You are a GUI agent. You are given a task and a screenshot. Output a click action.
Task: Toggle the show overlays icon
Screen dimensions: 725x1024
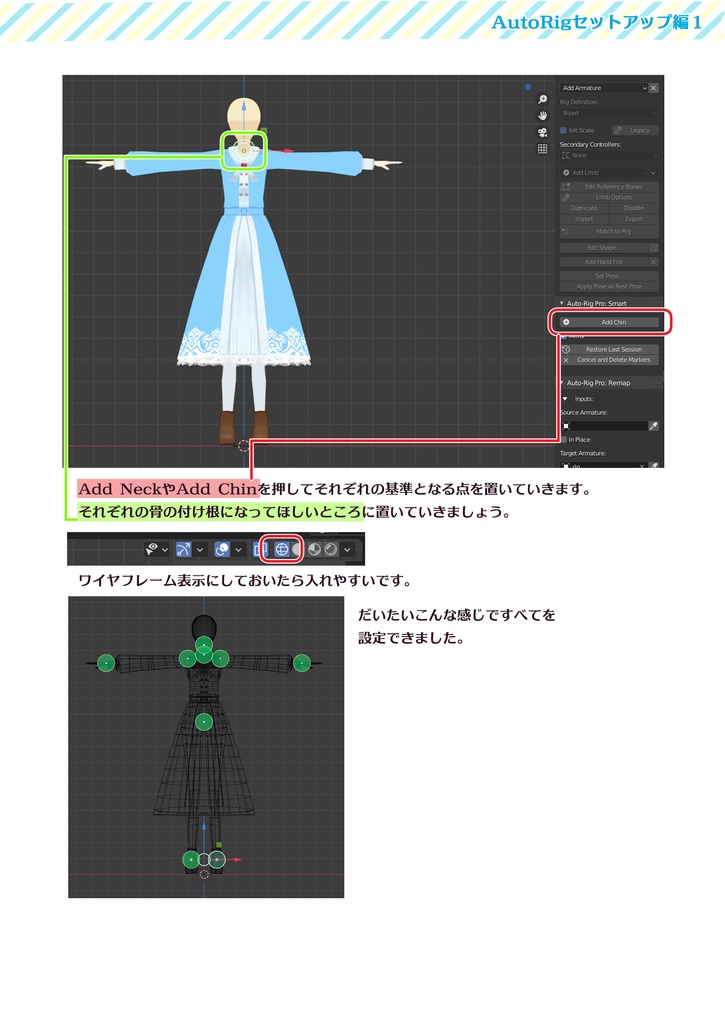coord(222,549)
